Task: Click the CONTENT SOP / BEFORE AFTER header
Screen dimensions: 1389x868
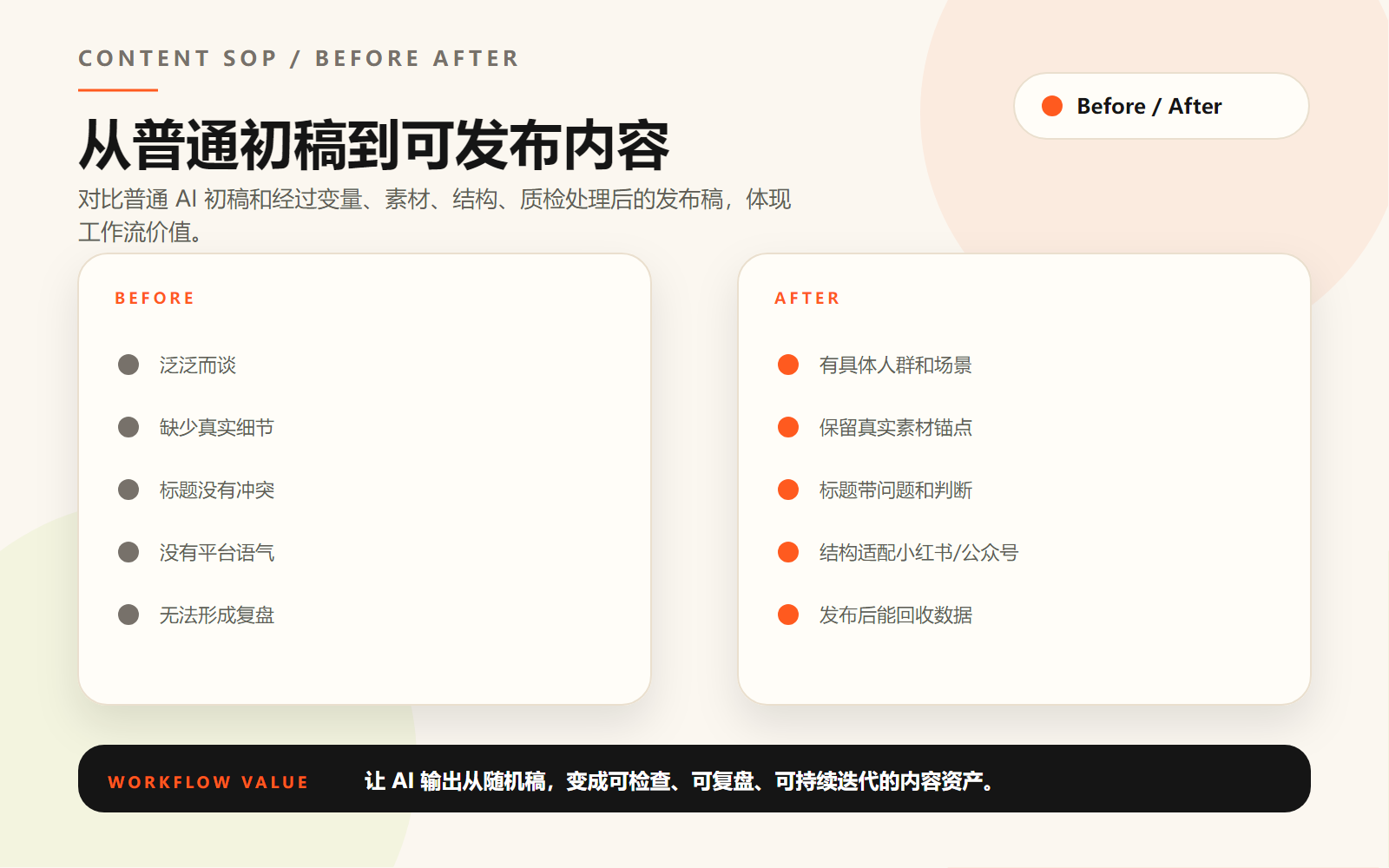Action: (x=299, y=58)
